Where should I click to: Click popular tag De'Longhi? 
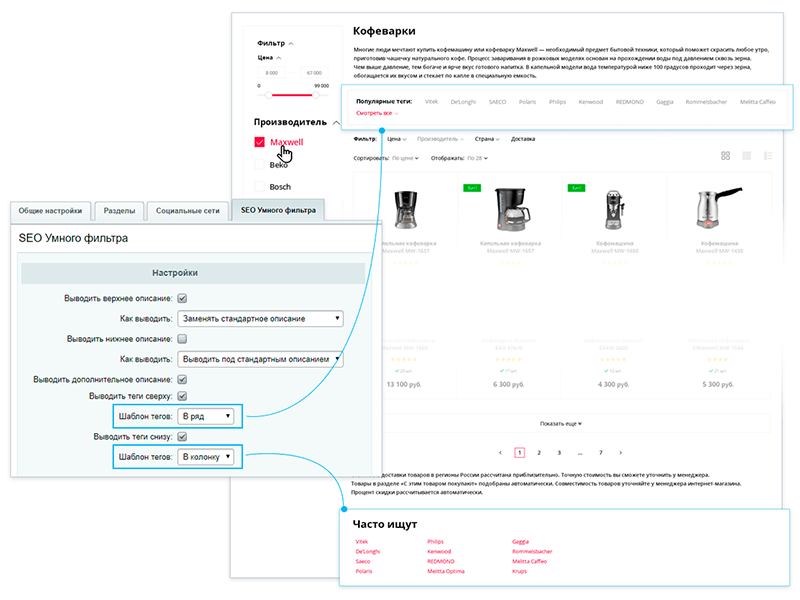pos(463,102)
